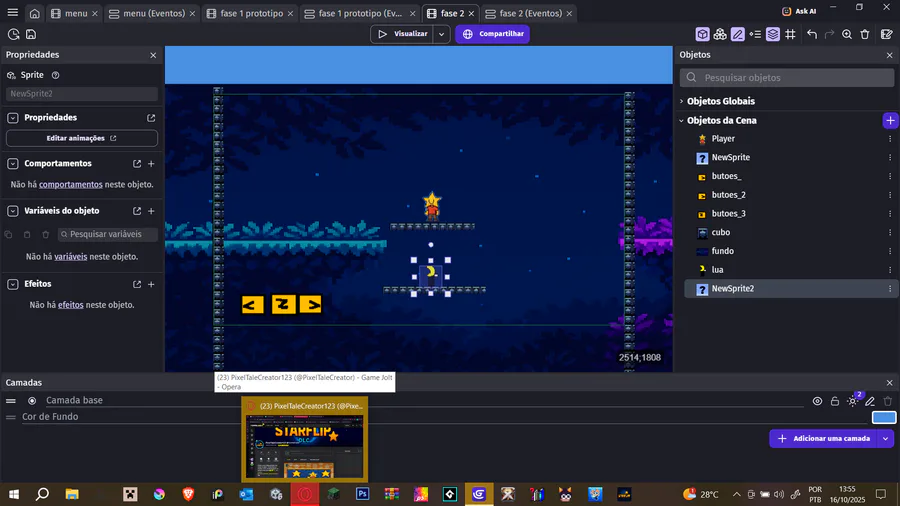Collapse the Objetos da Cena group
The width and height of the screenshot is (900, 506).
coord(682,120)
